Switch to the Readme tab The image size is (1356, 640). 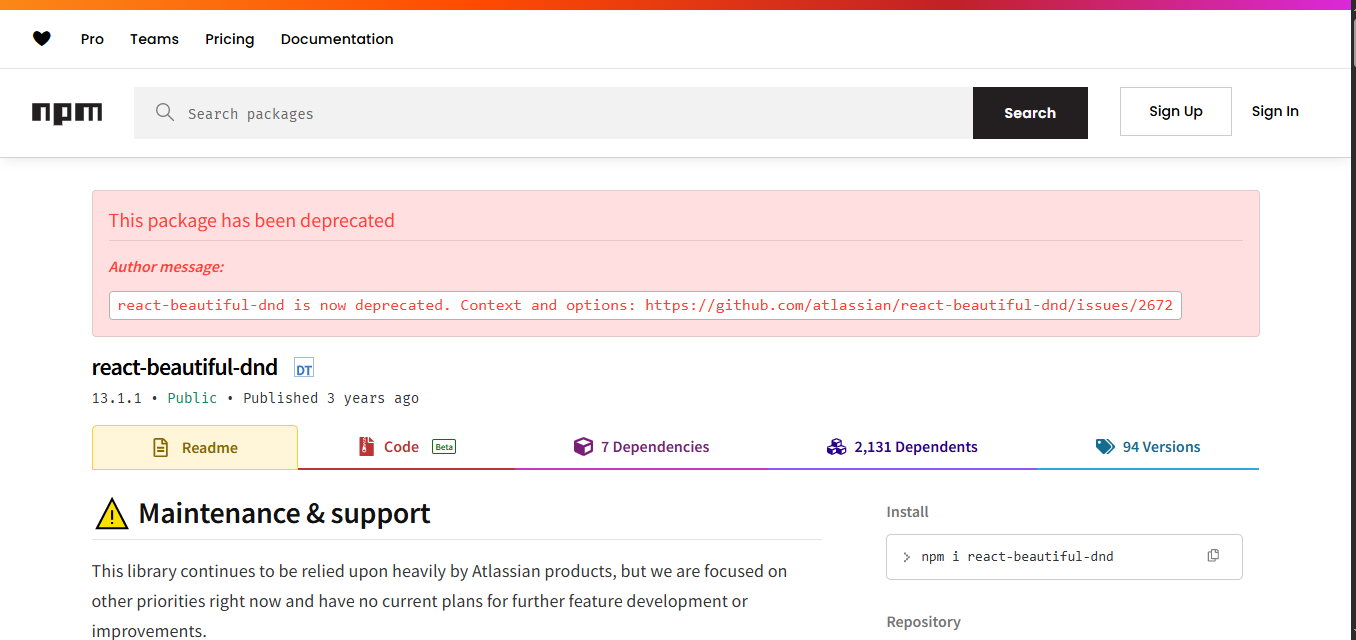tap(195, 447)
